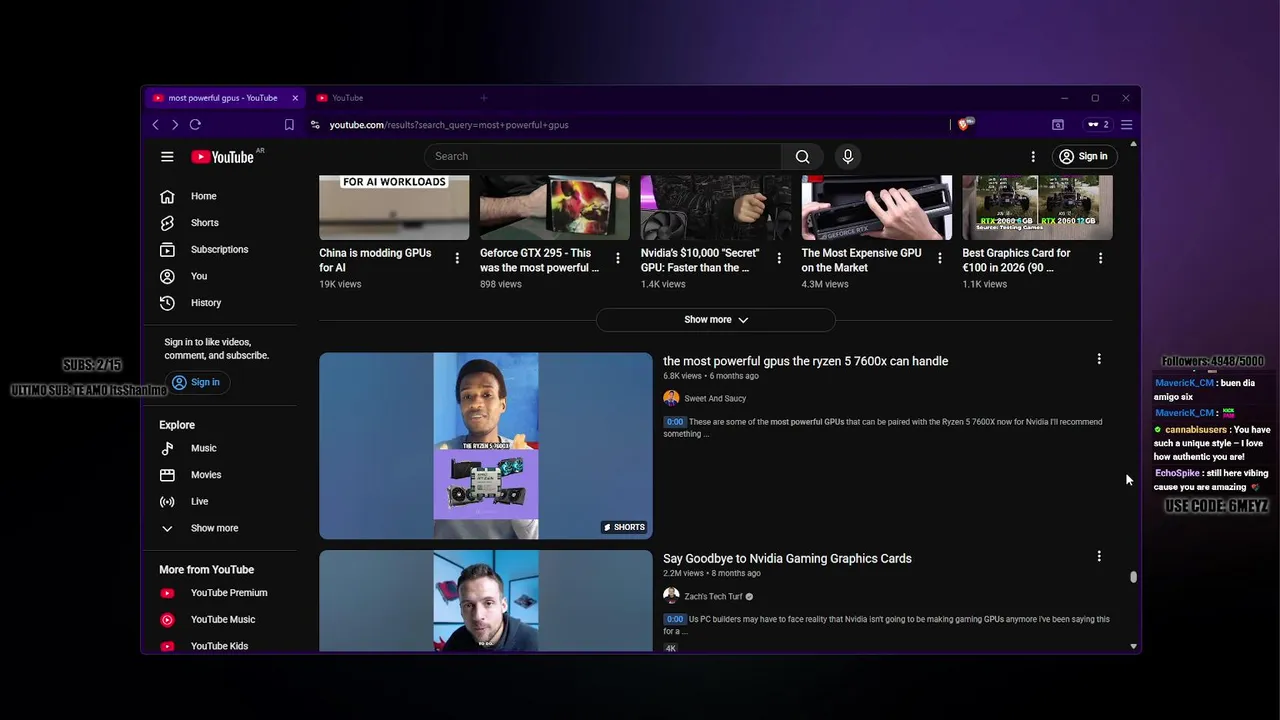The width and height of the screenshot is (1280, 720).
Task: Open Brave Shields icon in address bar
Action: [x=965, y=124]
